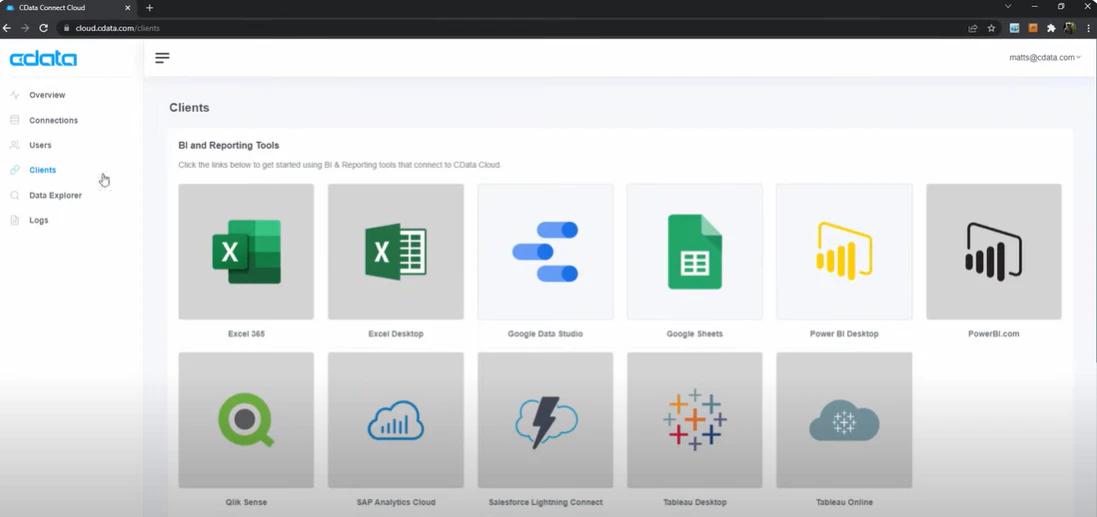Bookmark this page with the star icon
The image size is (1097, 517).
point(991,28)
